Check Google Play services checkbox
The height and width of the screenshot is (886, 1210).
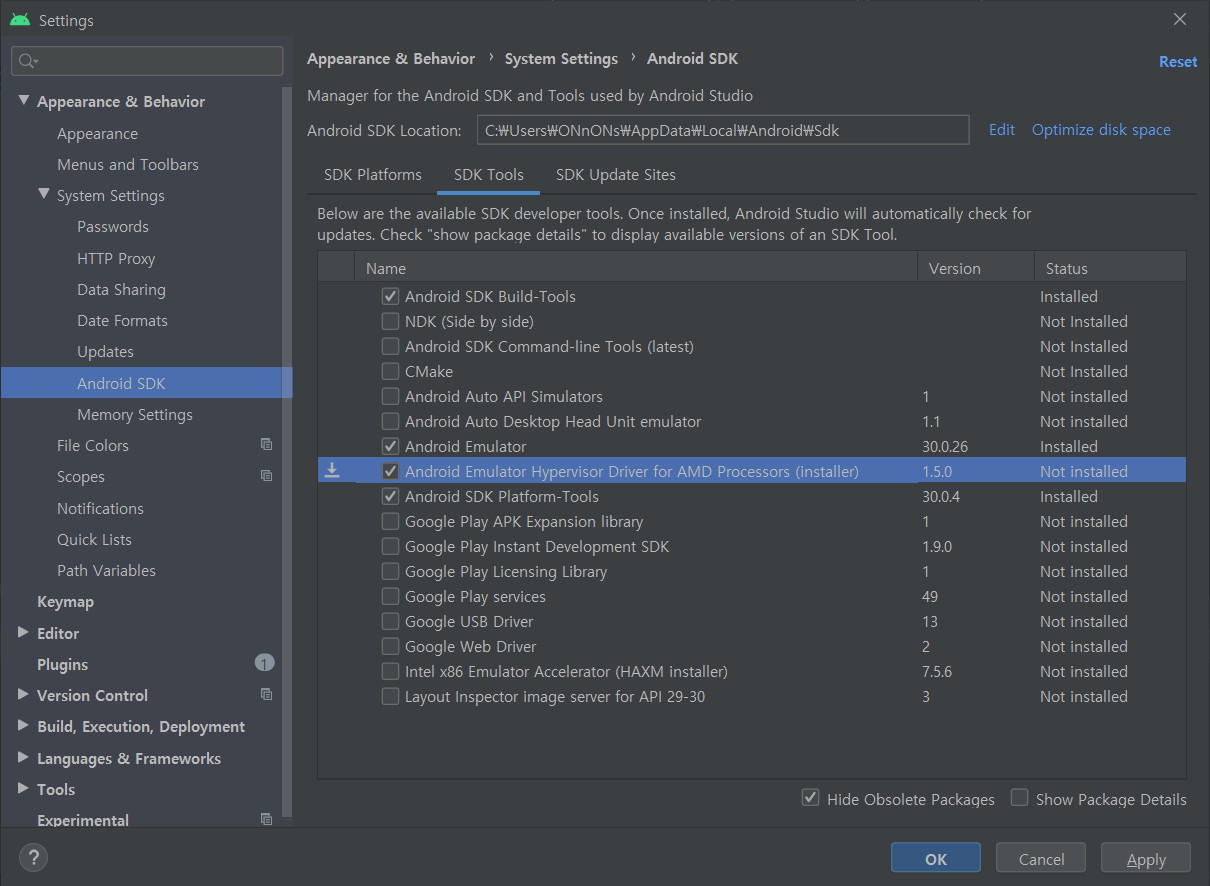[x=390, y=596]
